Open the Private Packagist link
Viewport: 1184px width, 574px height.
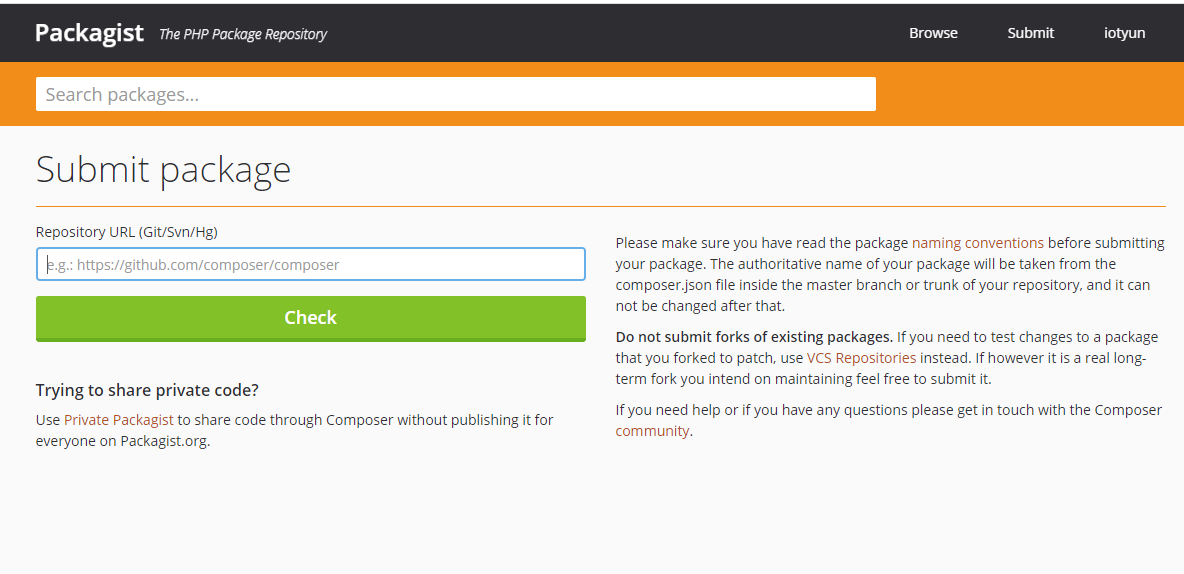(119, 420)
